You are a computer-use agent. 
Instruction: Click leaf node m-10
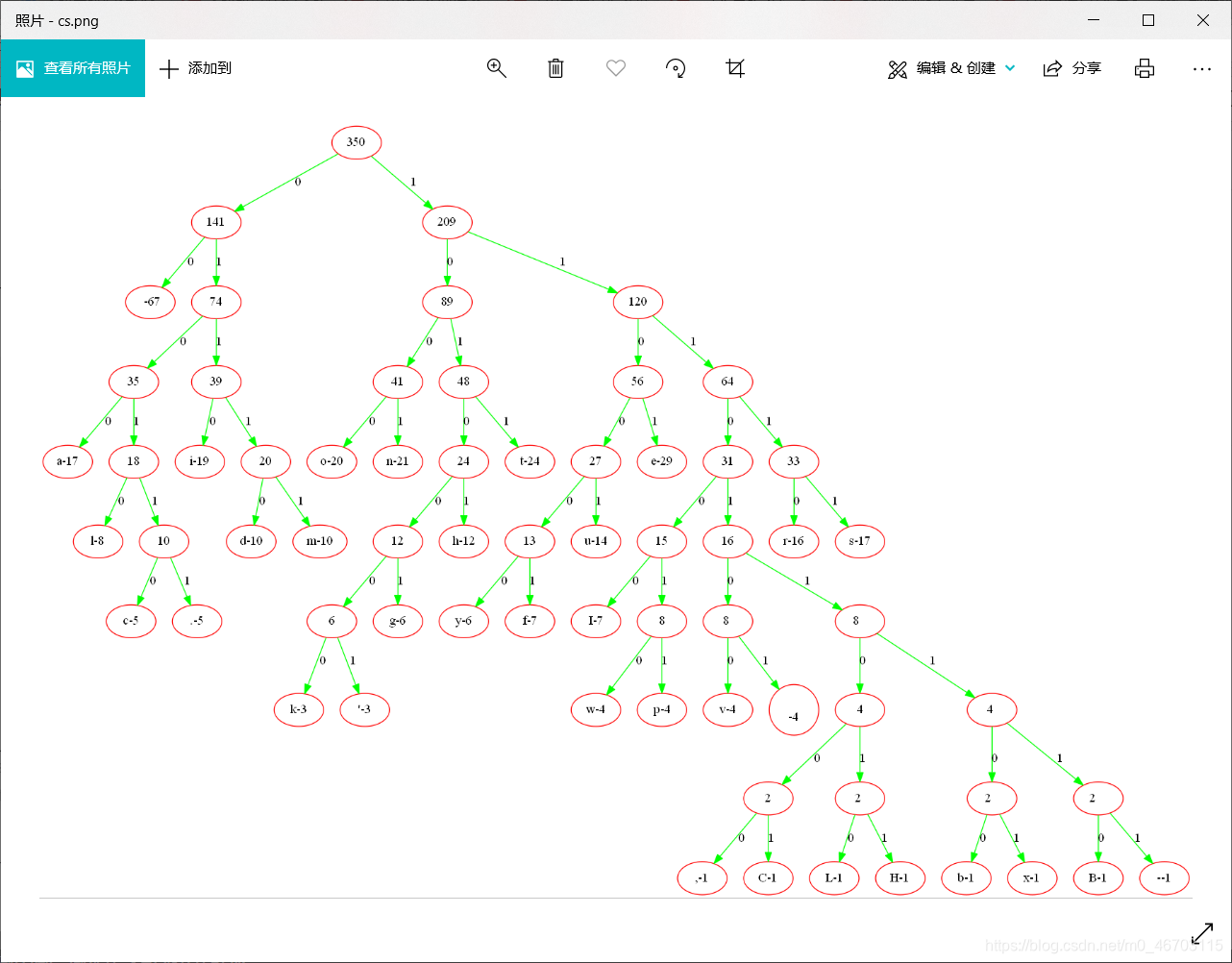coord(319,541)
